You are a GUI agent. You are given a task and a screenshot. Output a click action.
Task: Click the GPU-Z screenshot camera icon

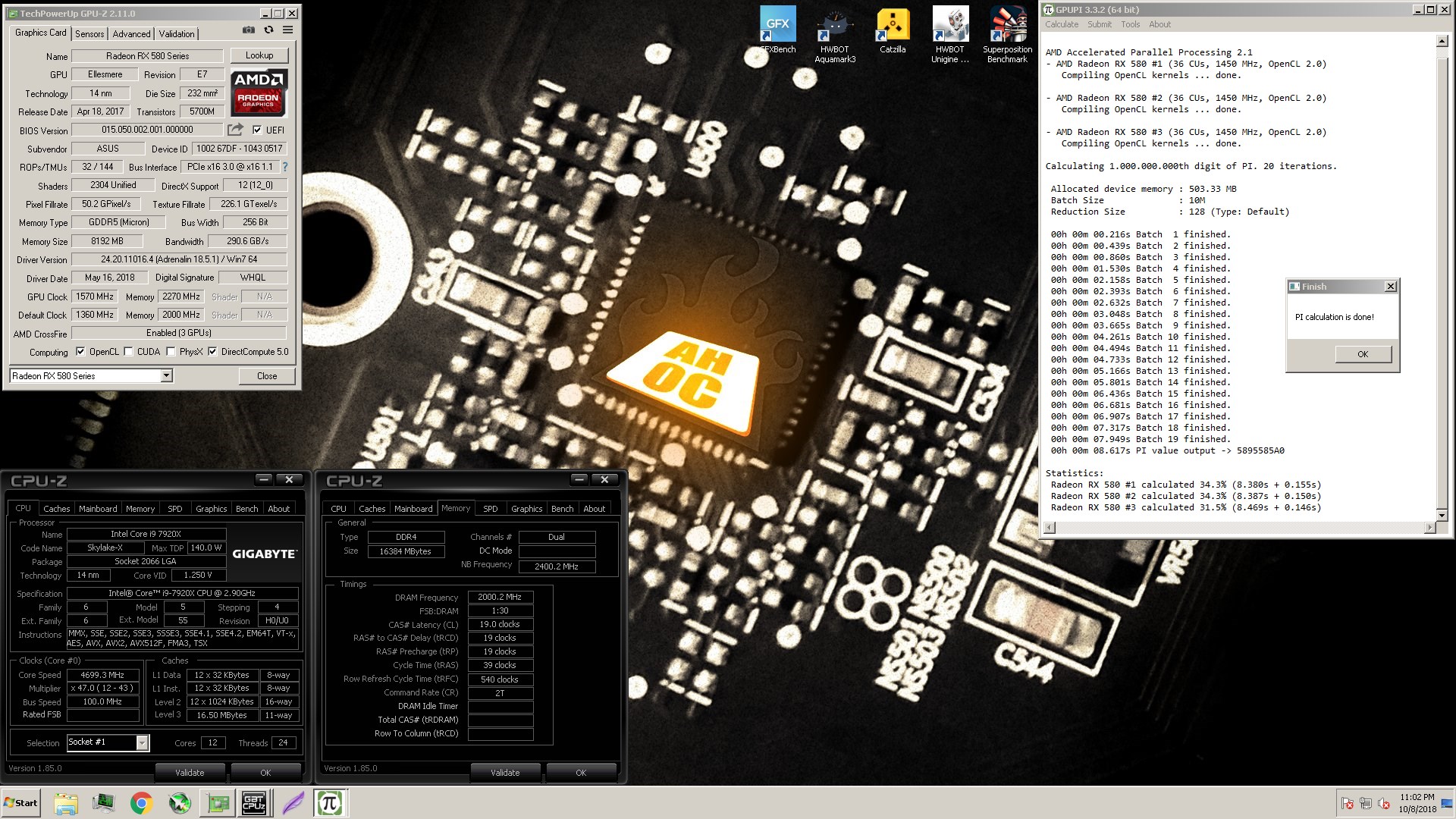click(248, 30)
